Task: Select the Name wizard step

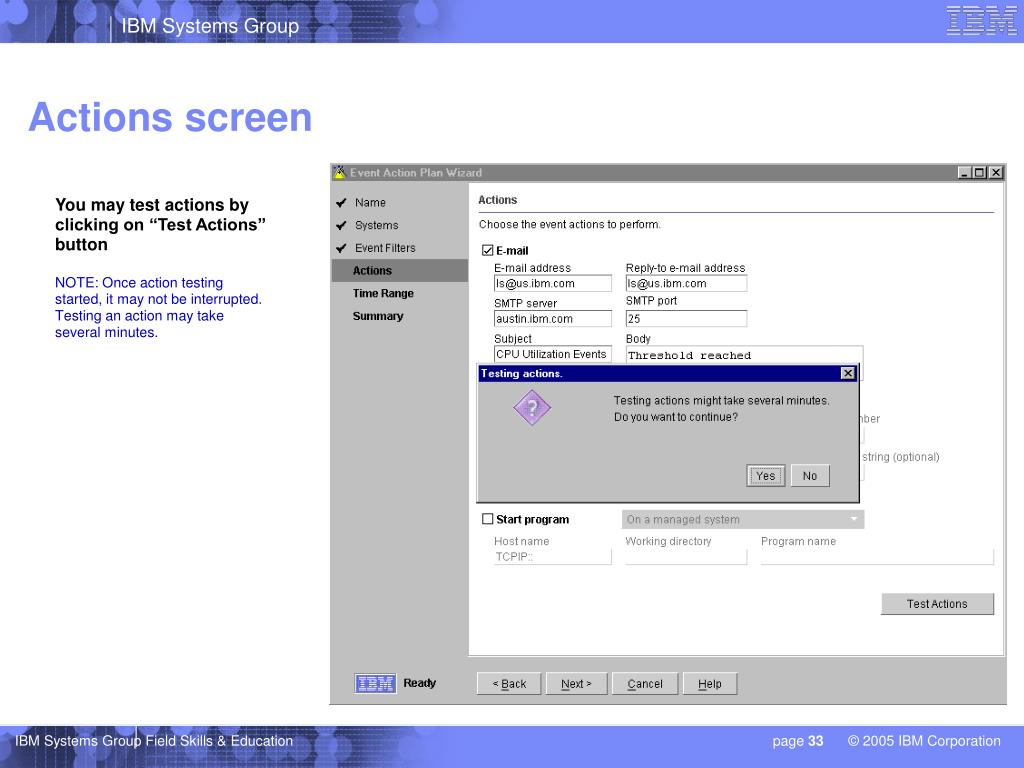Action: click(370, 202)
